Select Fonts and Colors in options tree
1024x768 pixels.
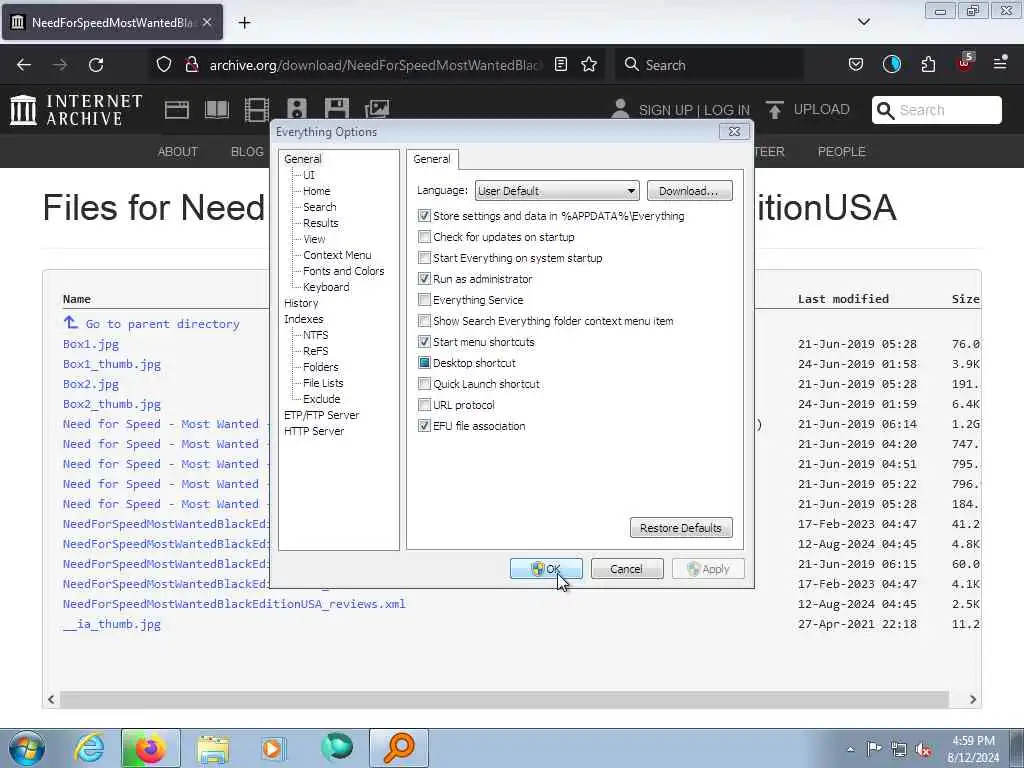344,271
